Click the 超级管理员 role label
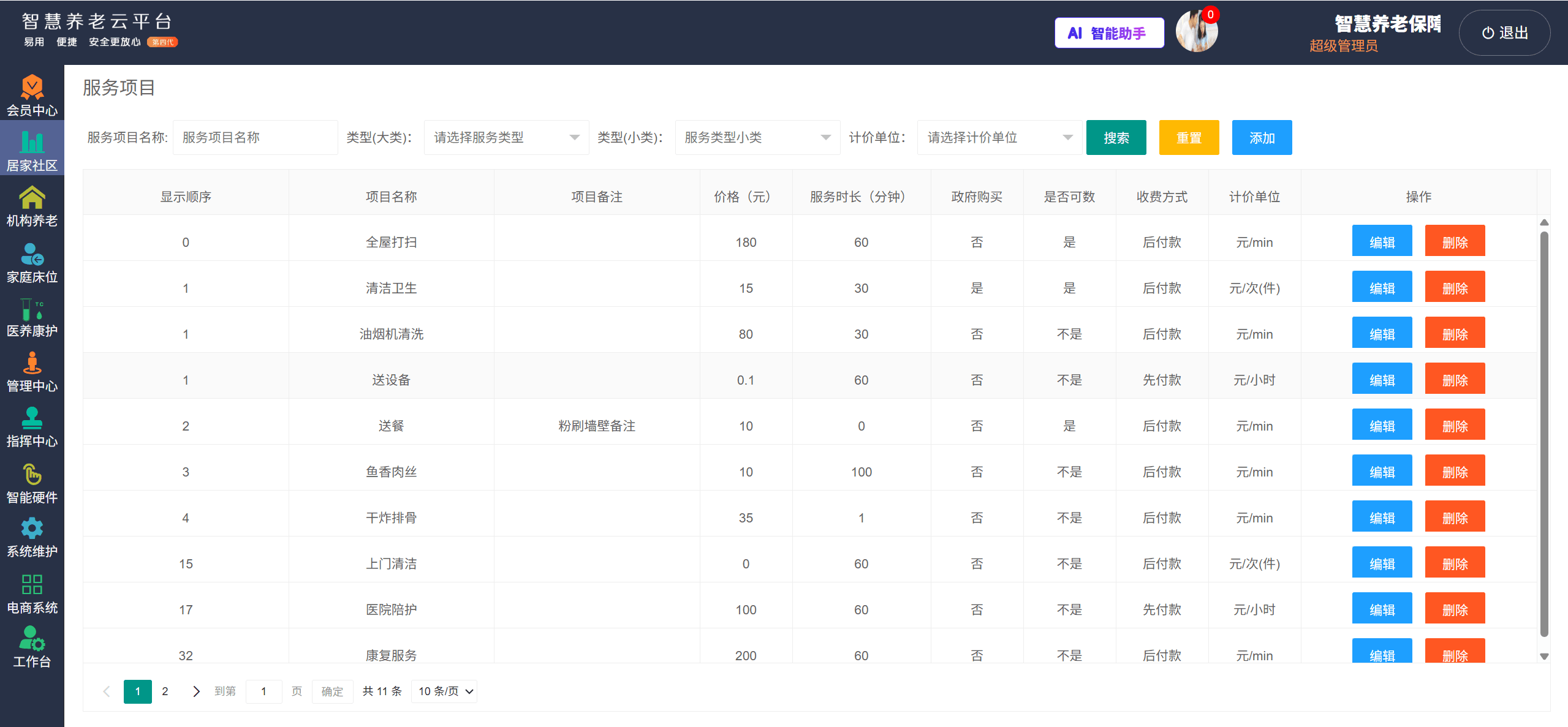Viewport: 1568px width, 727px height. click(x=1343, y=46)
